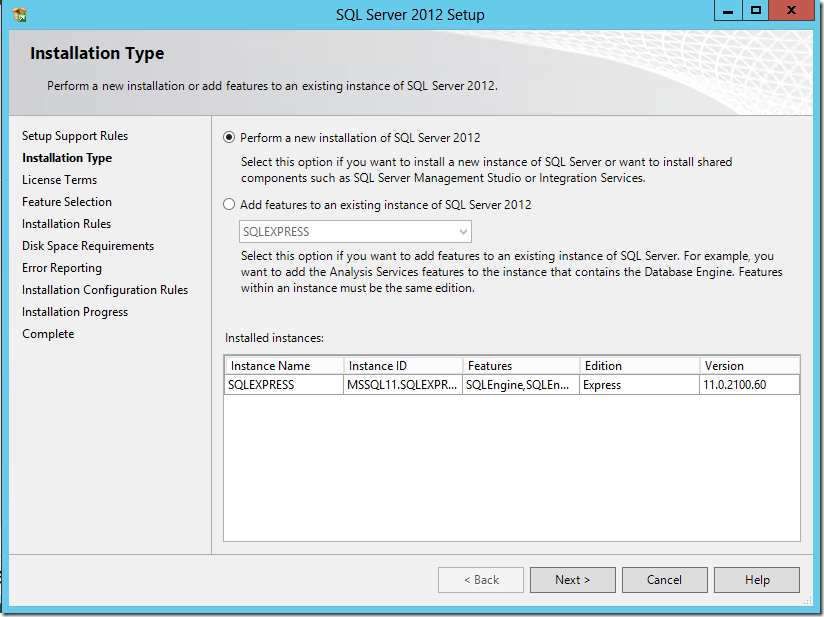Select SQLEXPRESS cell in instances table
The width and height of the screenshot is (824, 617).
(x=284, y=385)
